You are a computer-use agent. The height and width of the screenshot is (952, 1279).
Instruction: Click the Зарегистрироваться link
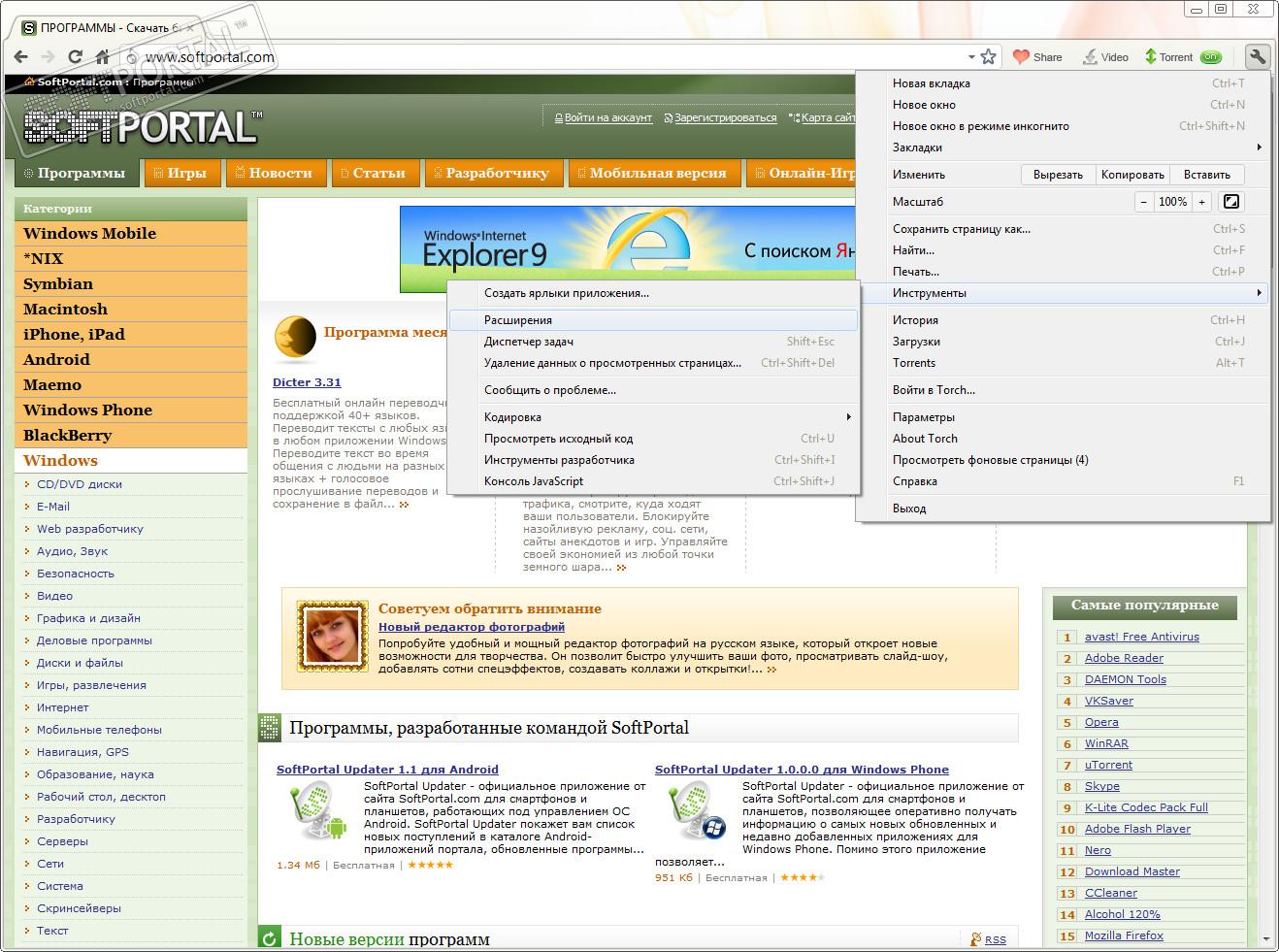coord(726,118)
